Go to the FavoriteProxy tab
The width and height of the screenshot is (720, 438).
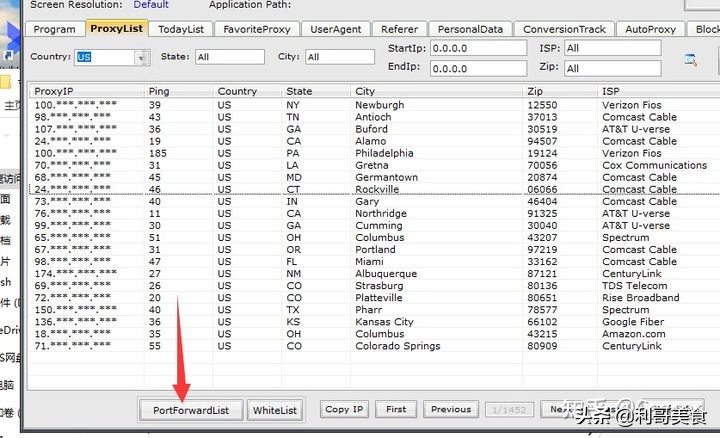coord(257,29)
